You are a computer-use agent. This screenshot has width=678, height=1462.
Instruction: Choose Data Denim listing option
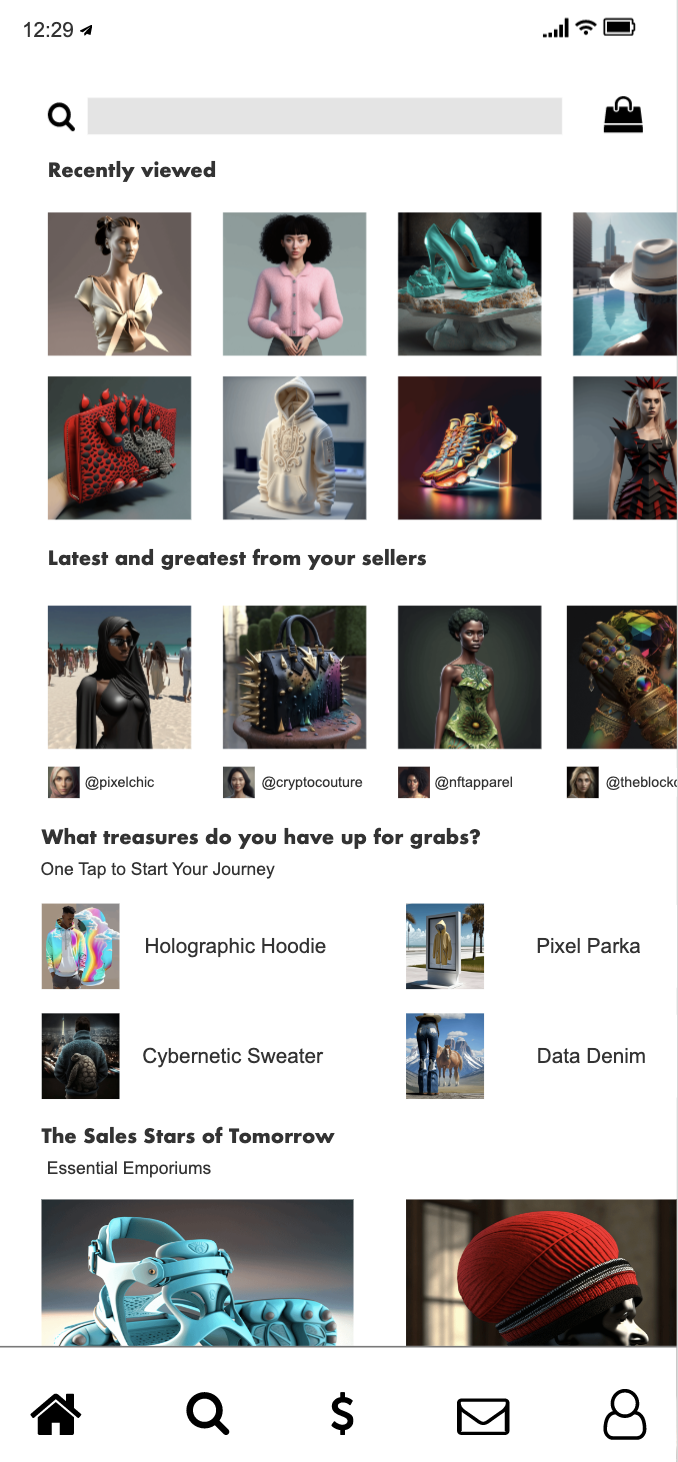click(x=526, y=1056)
